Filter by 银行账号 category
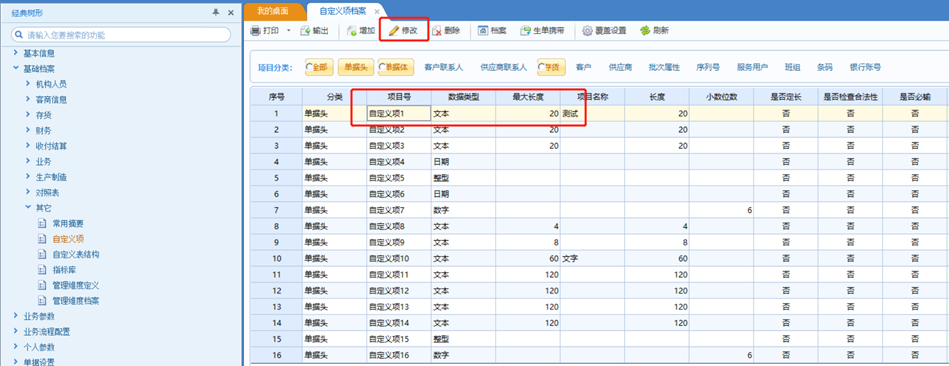 (865, 67)
